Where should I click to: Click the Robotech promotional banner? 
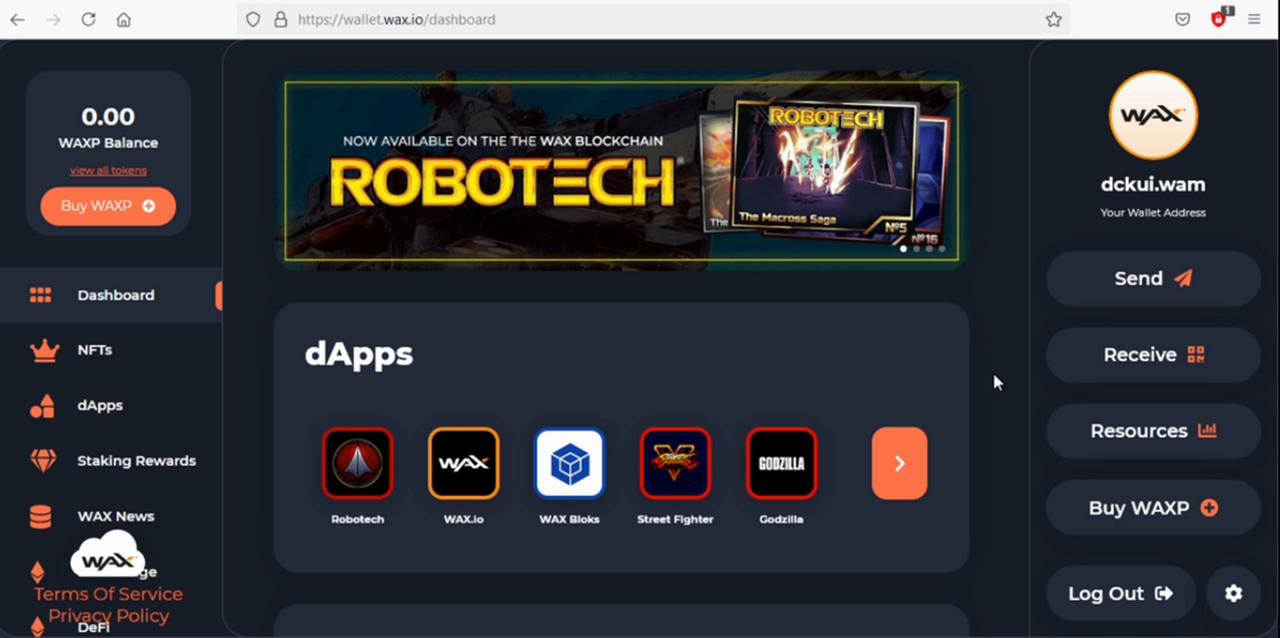point(621,170)
